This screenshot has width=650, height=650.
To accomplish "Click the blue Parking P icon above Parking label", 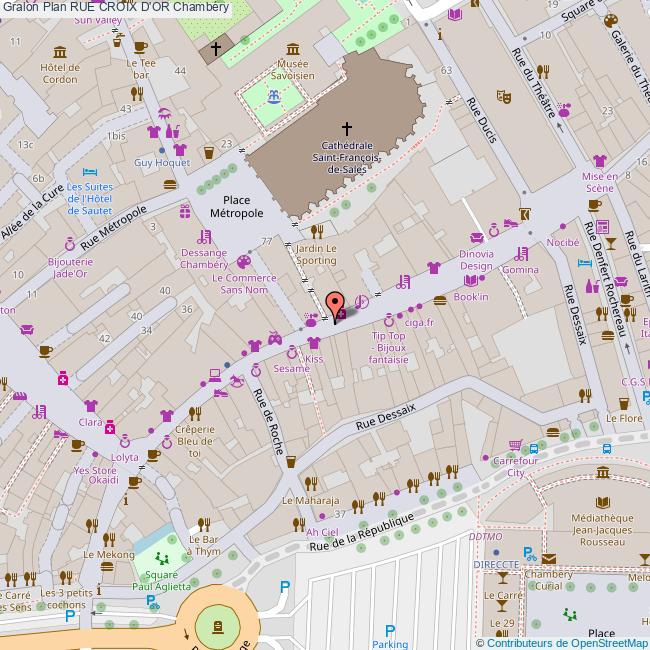I will 390,630.
